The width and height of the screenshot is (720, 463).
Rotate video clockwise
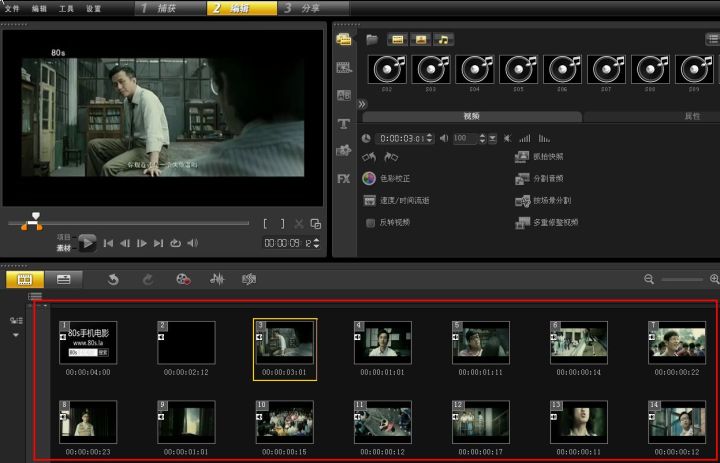pos(391,158)
